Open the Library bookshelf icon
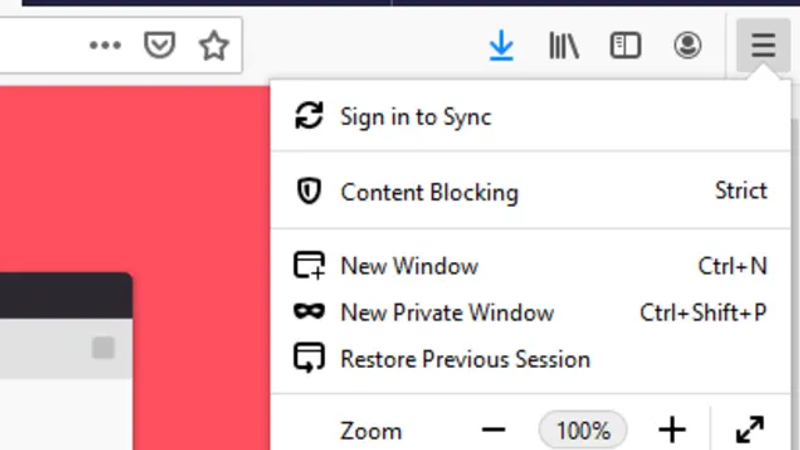The height and width of the screenshot is (450, 800). pos(564,46)
